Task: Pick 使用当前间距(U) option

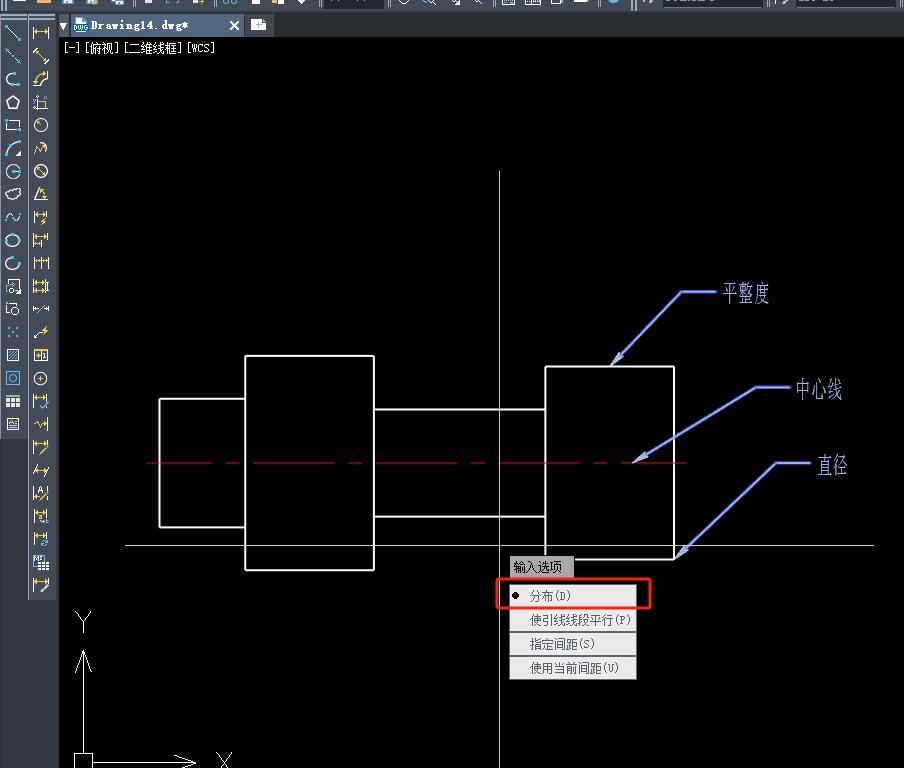Action: 573,668
